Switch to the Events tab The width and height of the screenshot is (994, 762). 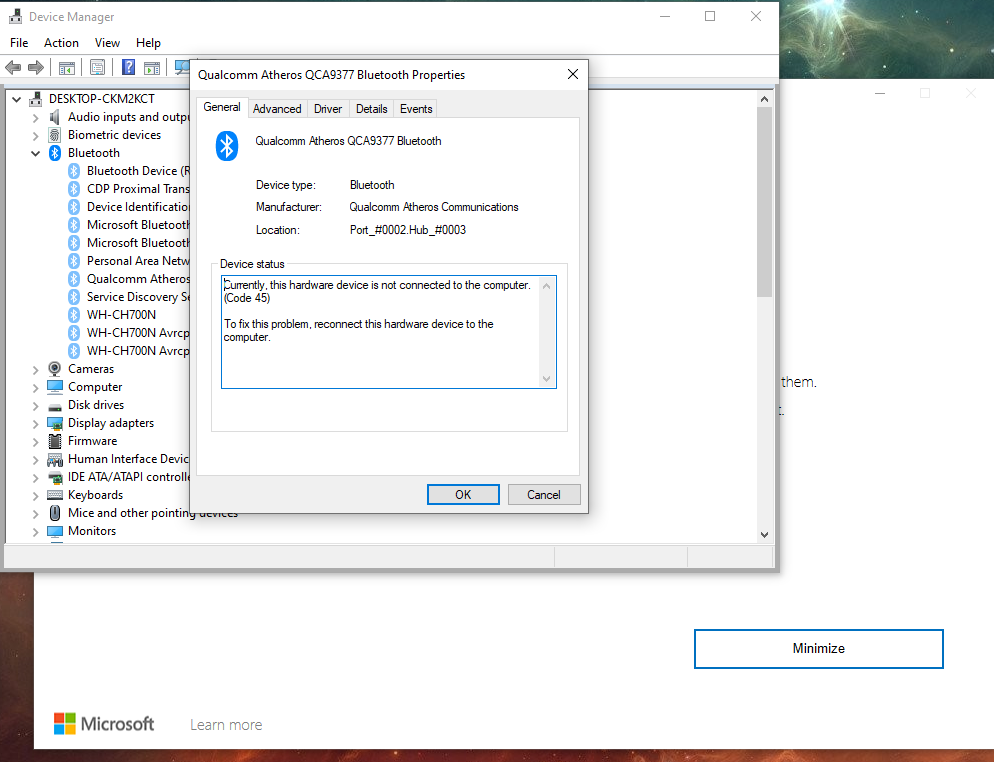[416, 109]
